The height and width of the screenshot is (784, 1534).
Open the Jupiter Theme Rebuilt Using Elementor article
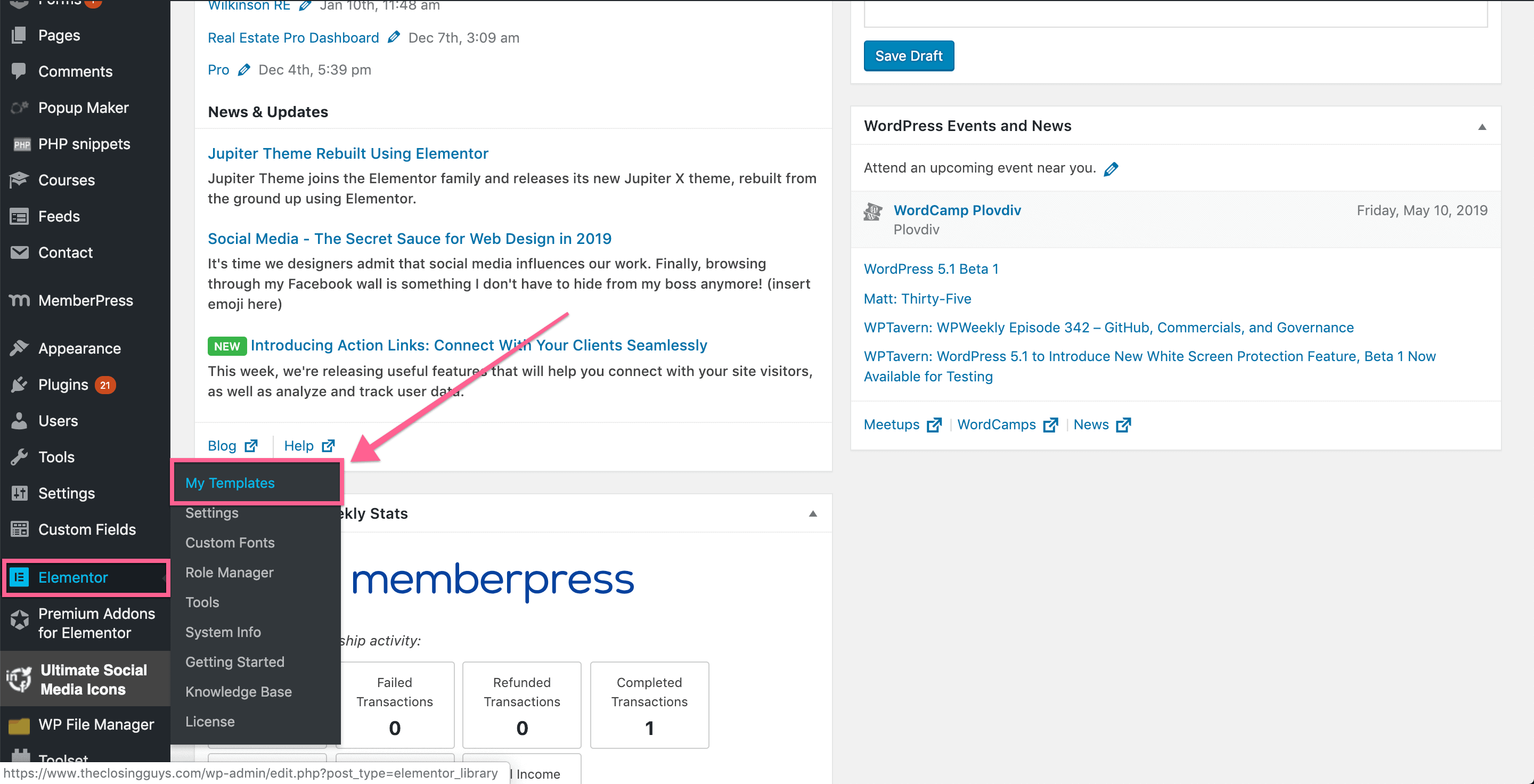pyautogui.click(x=348, y=153)
